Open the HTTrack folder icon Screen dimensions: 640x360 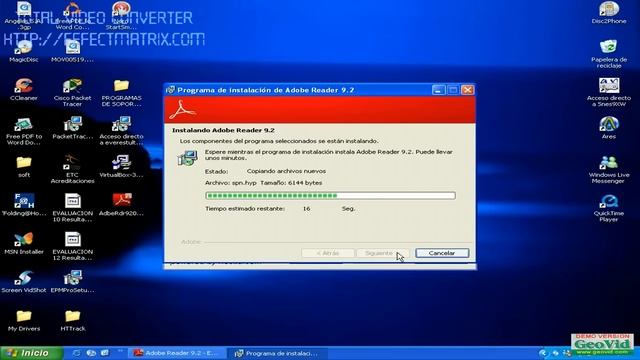coord(72,320)
